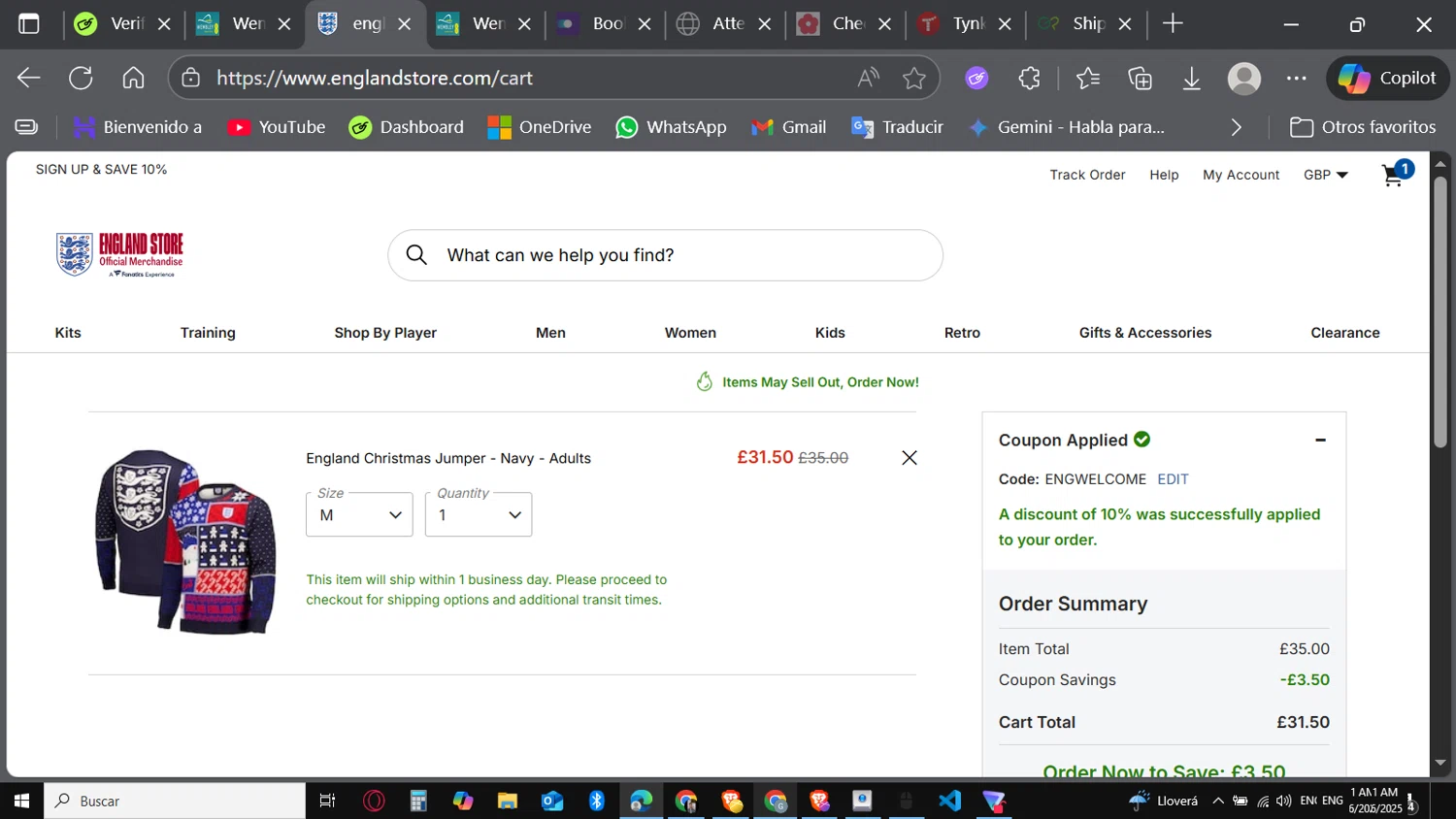Collapse the Coupon Applied section

point(1320,441)
